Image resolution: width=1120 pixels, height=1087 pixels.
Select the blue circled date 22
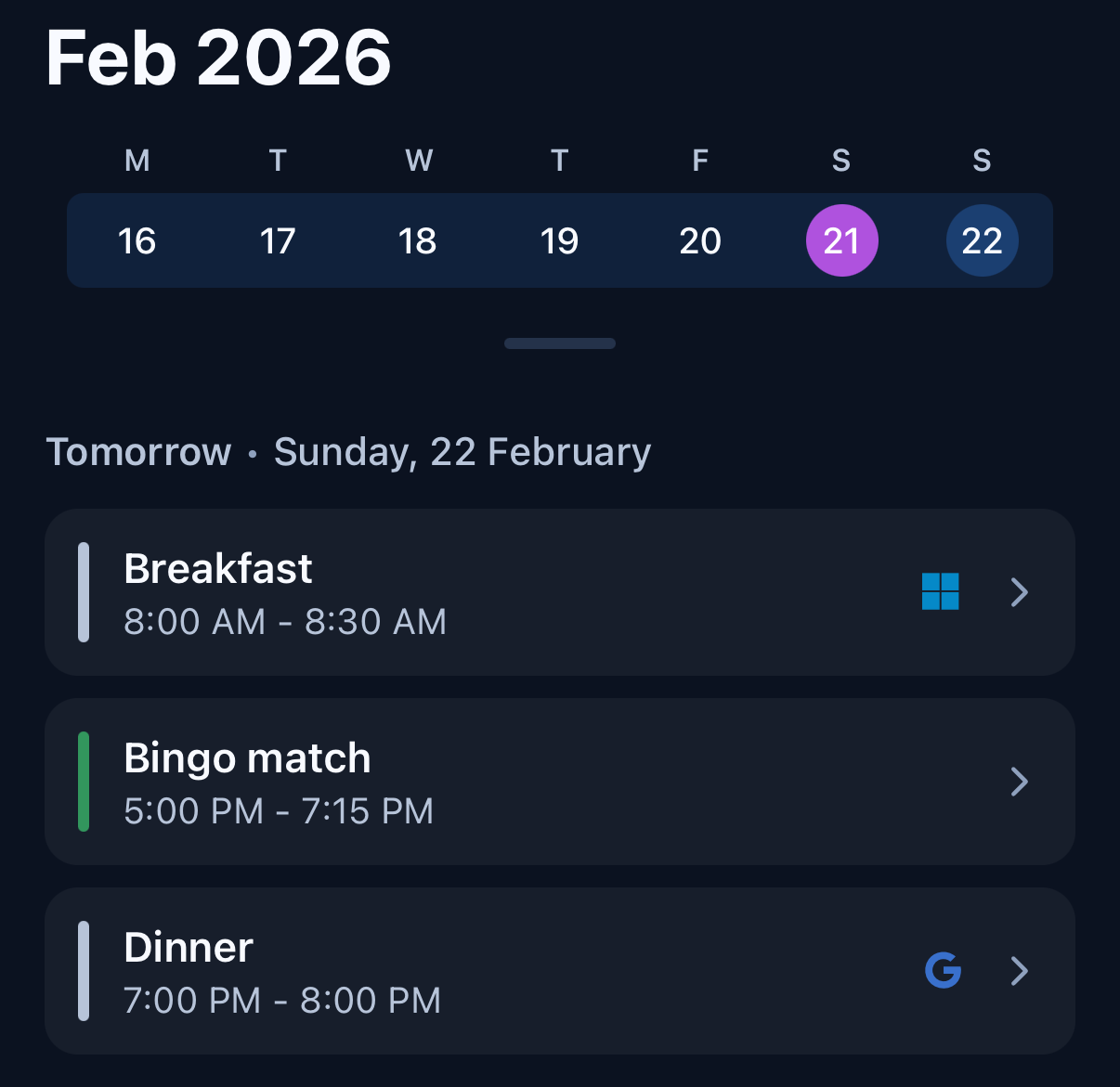(x=982, y=240)
